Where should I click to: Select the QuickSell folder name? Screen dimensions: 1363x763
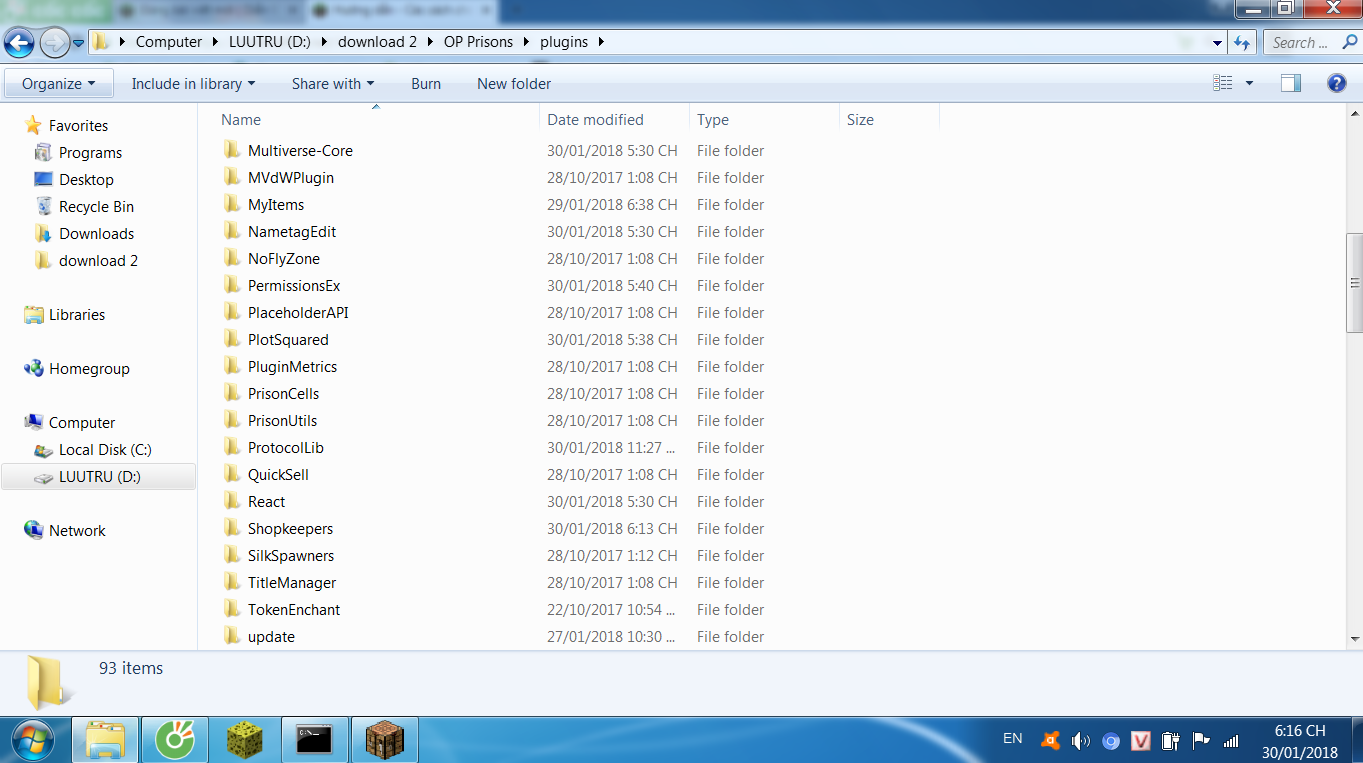pyautogui.click(x=278, y=475)
